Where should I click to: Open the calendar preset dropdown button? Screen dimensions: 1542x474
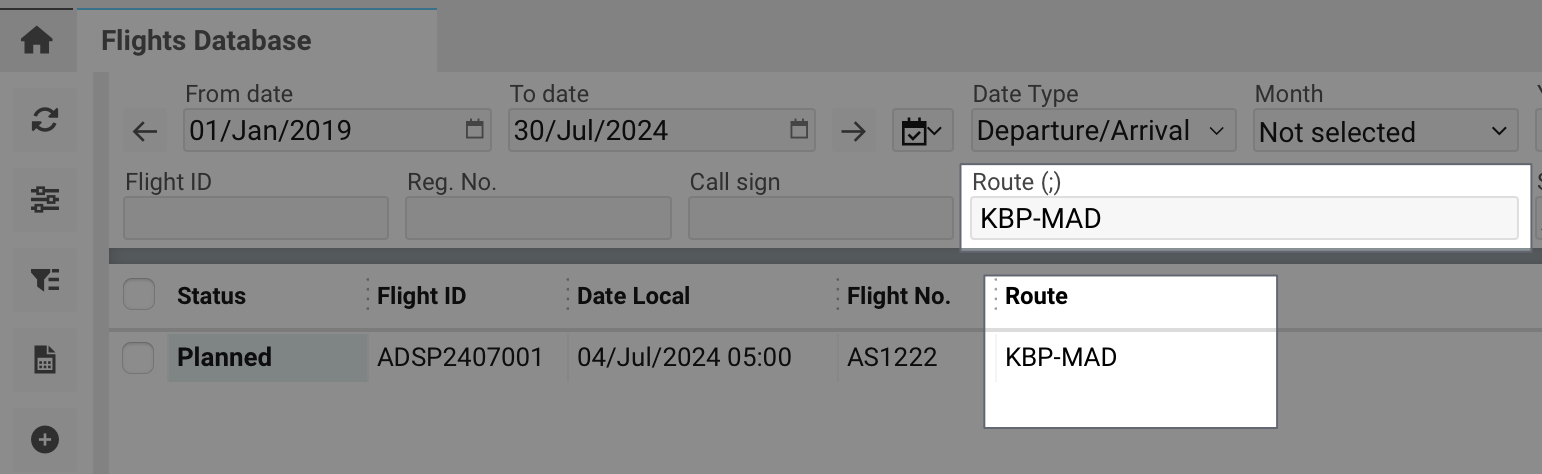(922, 131)
